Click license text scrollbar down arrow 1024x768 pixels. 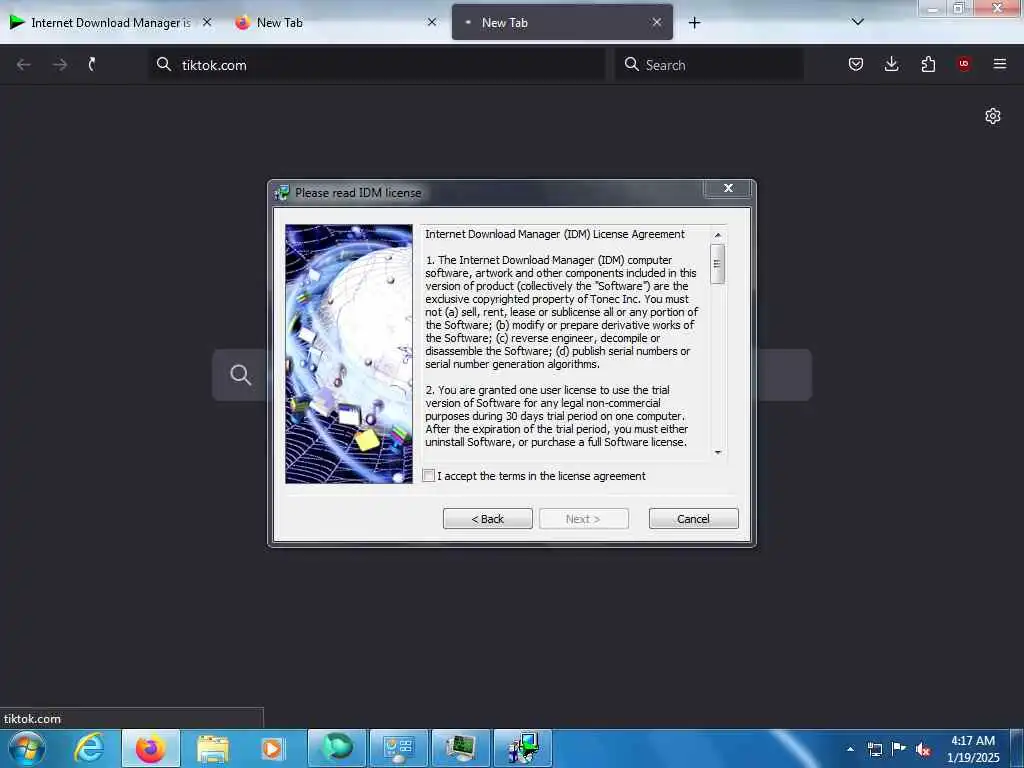(717, 452)
